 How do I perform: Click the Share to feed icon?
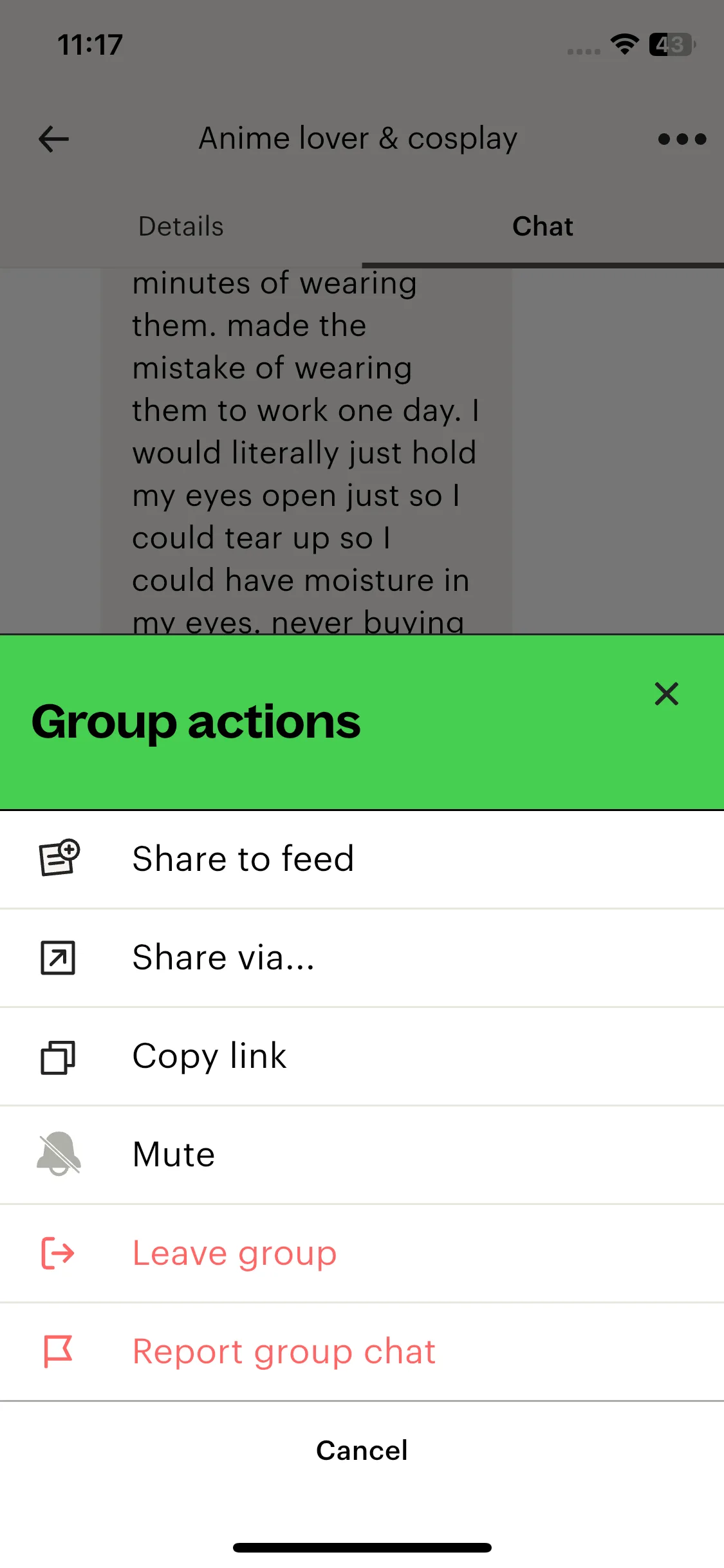59,858
